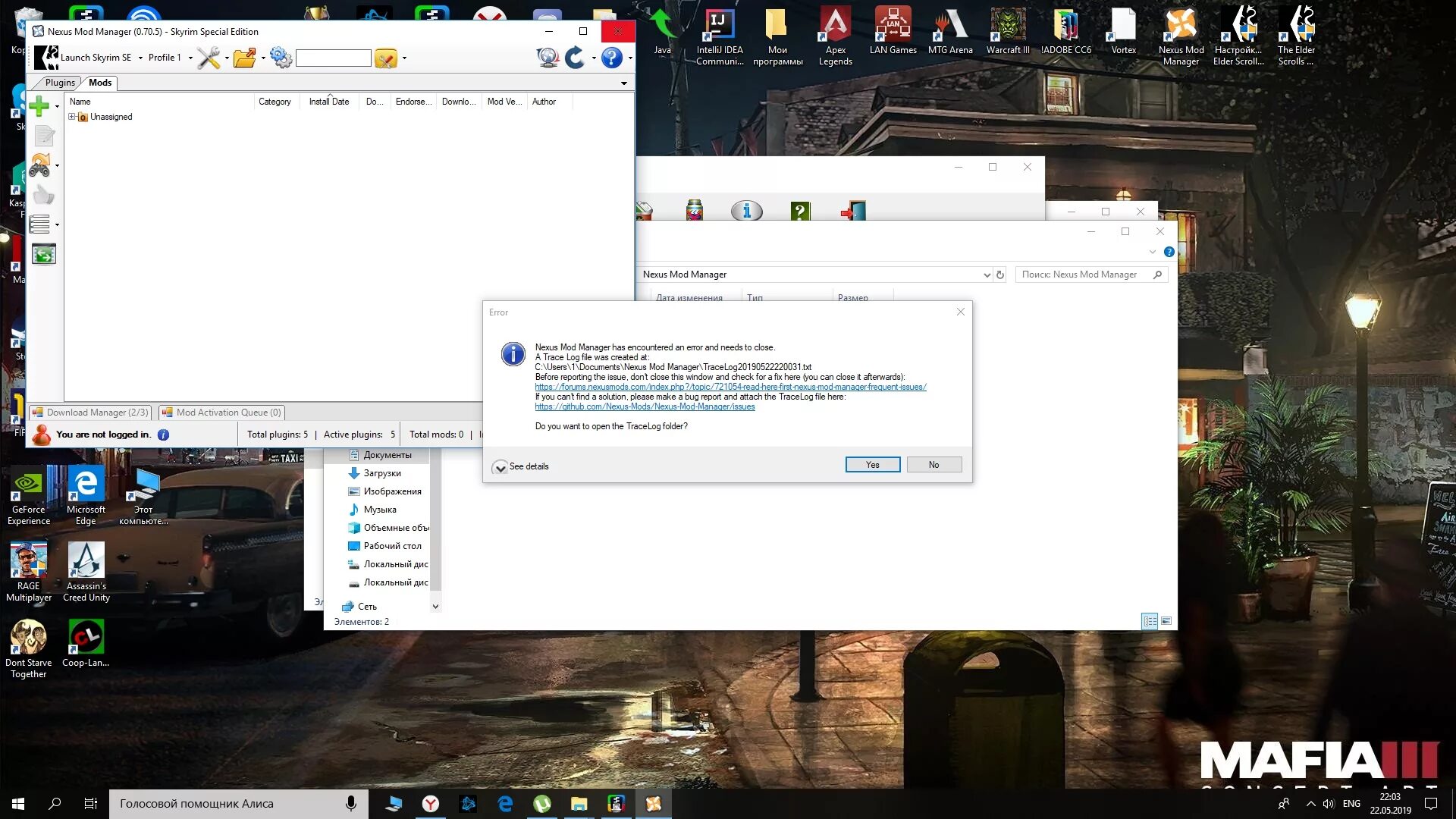This screenshot has width=1456, height=819.
Task: Open the Tools wrench-and-screwdriver icon
Action: tap(208, 58)
